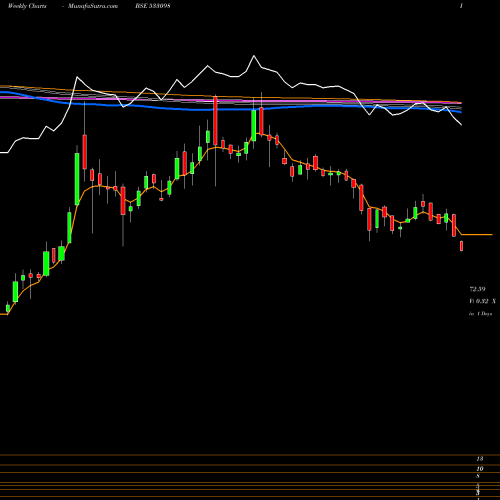Viewport: 500px width, 500px height.
Task: Click the 'MunafaSutra.com' label
Action: [93, 6]
